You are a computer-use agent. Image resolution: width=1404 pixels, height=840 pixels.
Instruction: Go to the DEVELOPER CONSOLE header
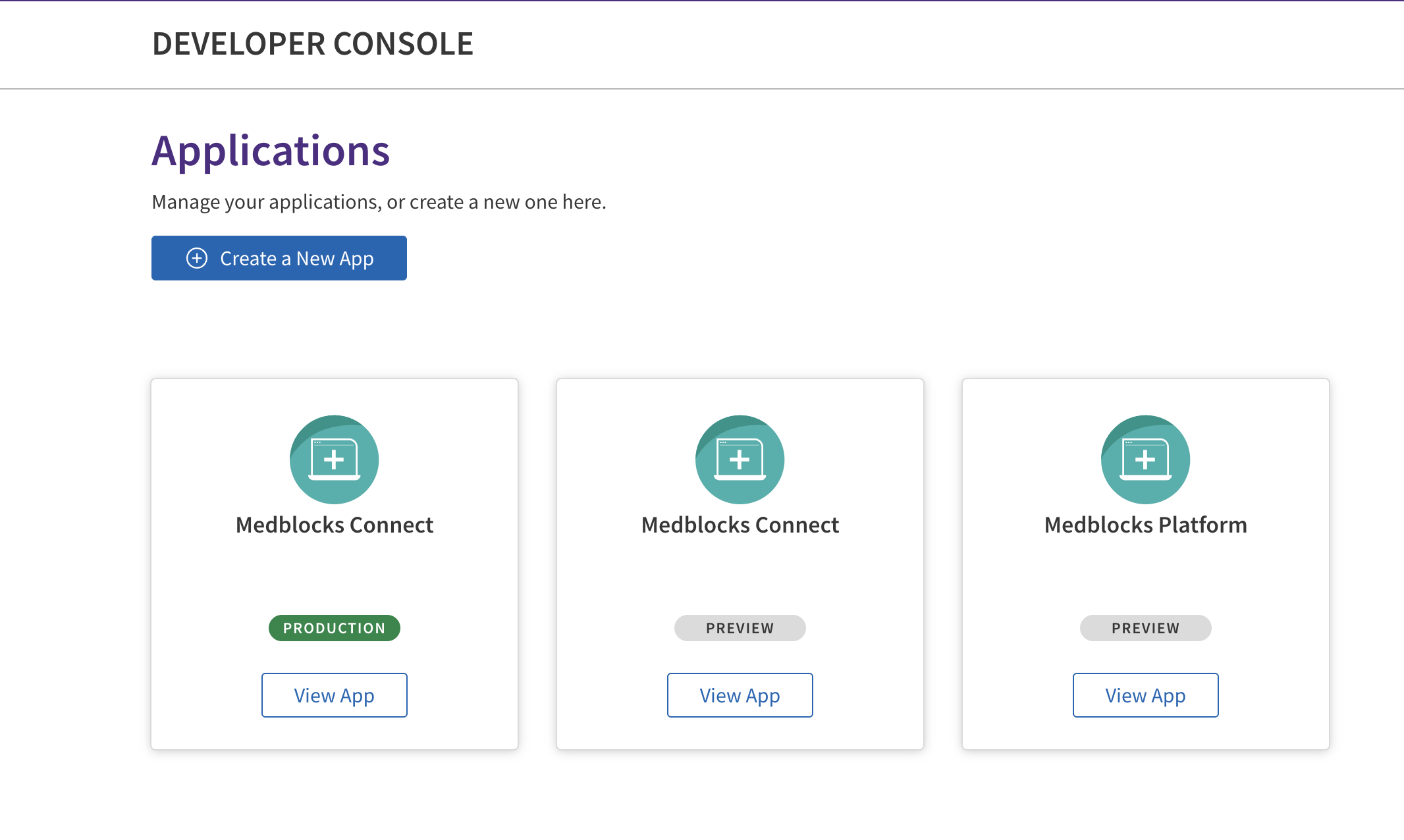tap(313, 44)
